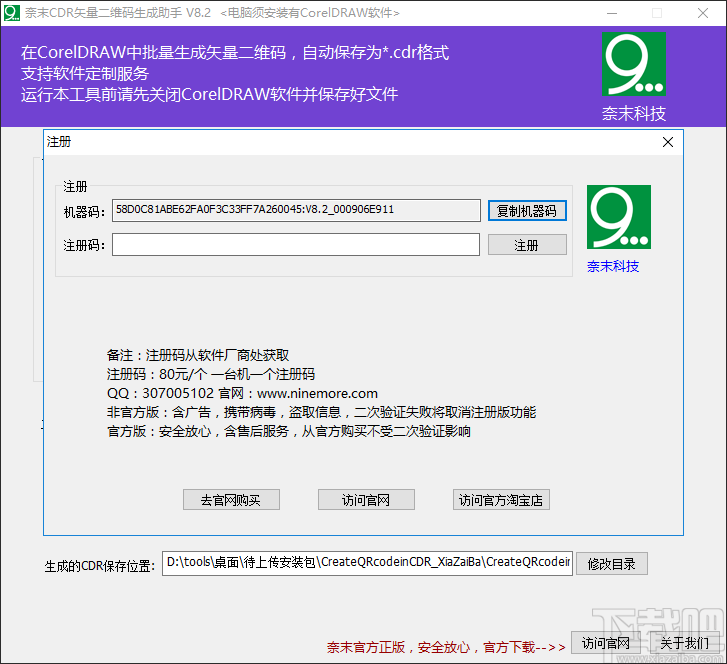
Task: Open 关于我们 button
Action: 684,643
